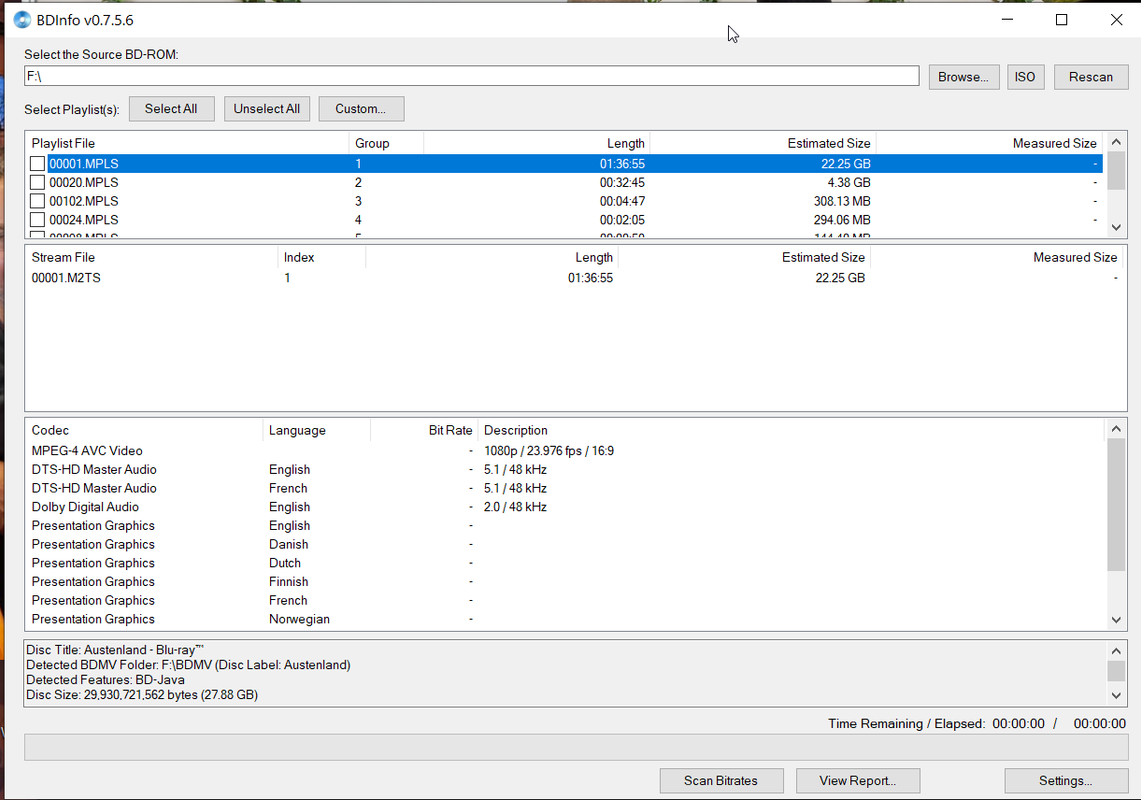Click the 22.25 GB size of 00001.MPLS
The image size is (1141, 800).
click(846, 164)
